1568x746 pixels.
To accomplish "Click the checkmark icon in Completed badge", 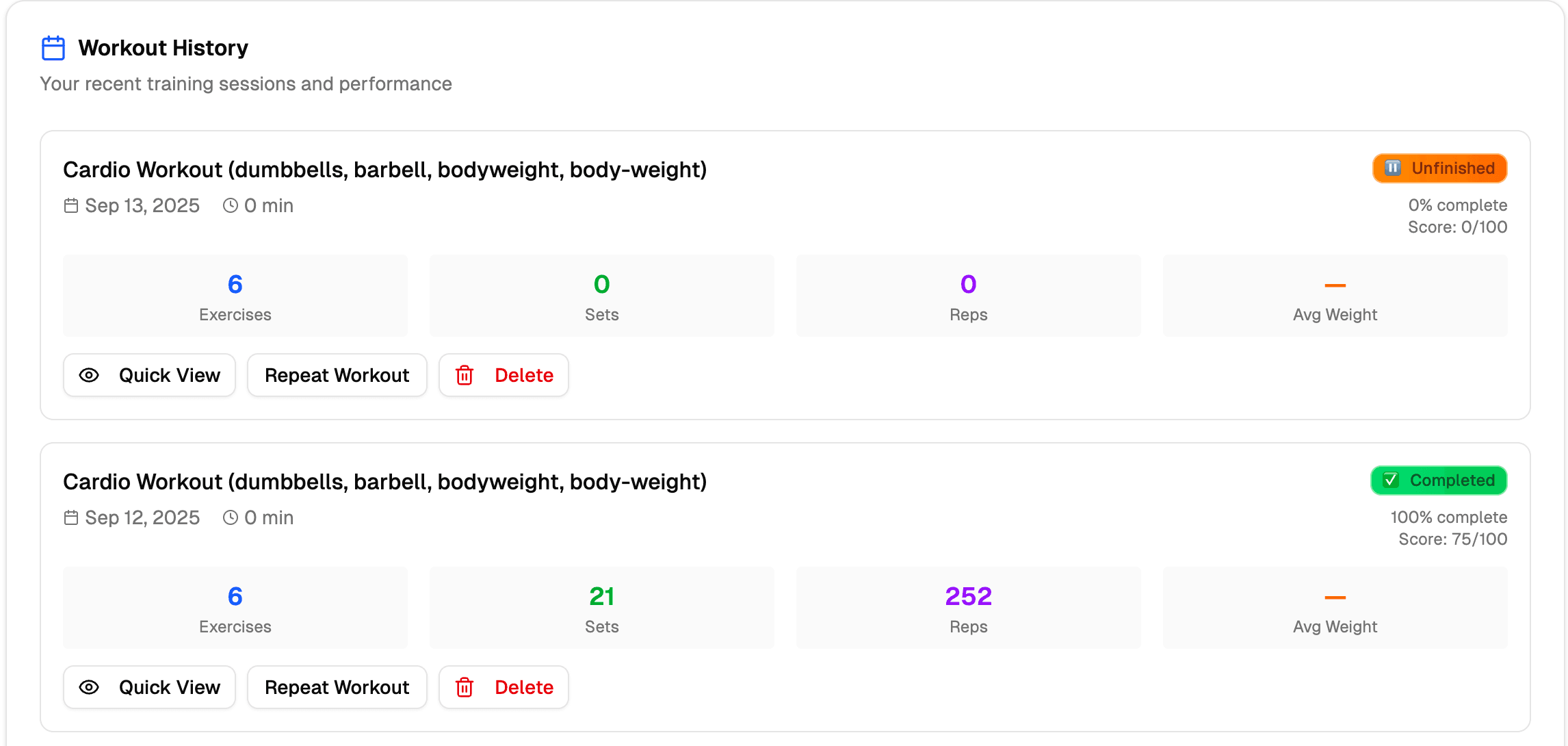I will point(1391,480).
